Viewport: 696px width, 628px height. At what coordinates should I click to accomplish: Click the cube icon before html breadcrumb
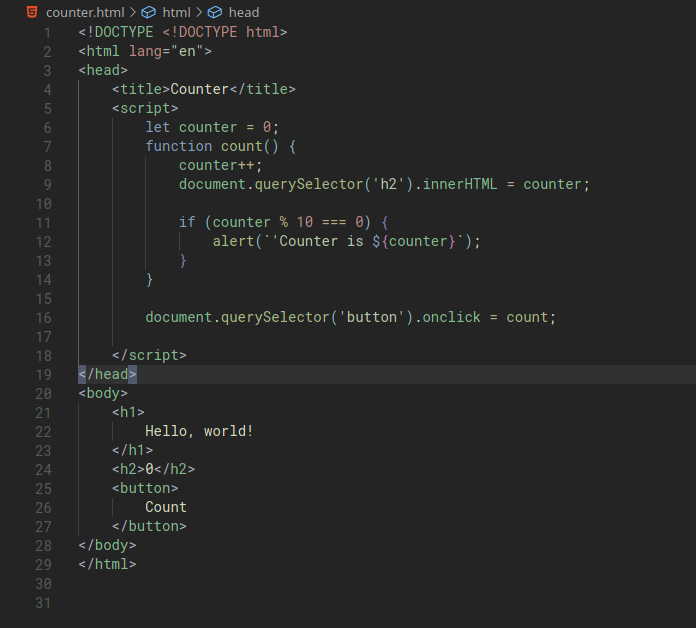click(x=148, y=12)
